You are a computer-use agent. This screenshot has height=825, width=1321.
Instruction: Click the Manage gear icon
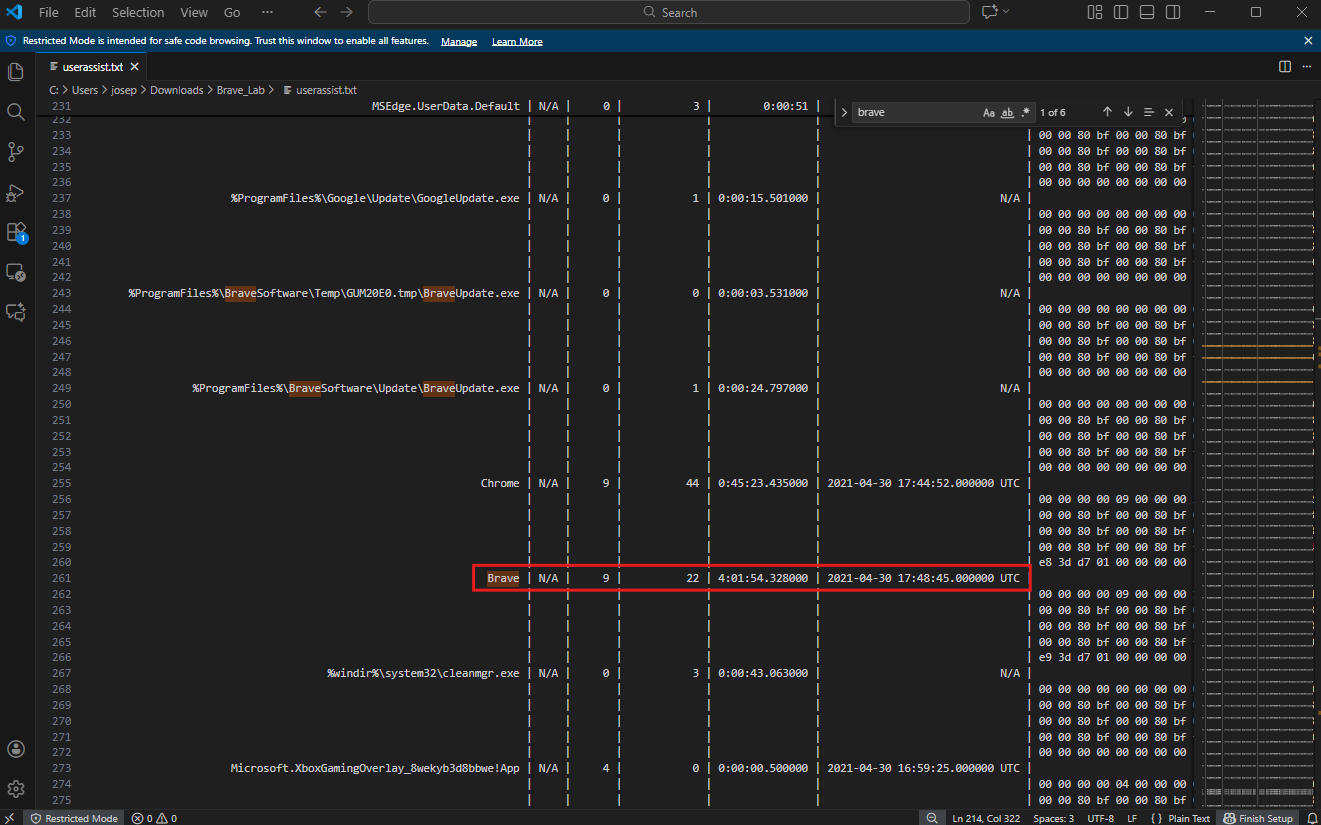click(16, 789)
